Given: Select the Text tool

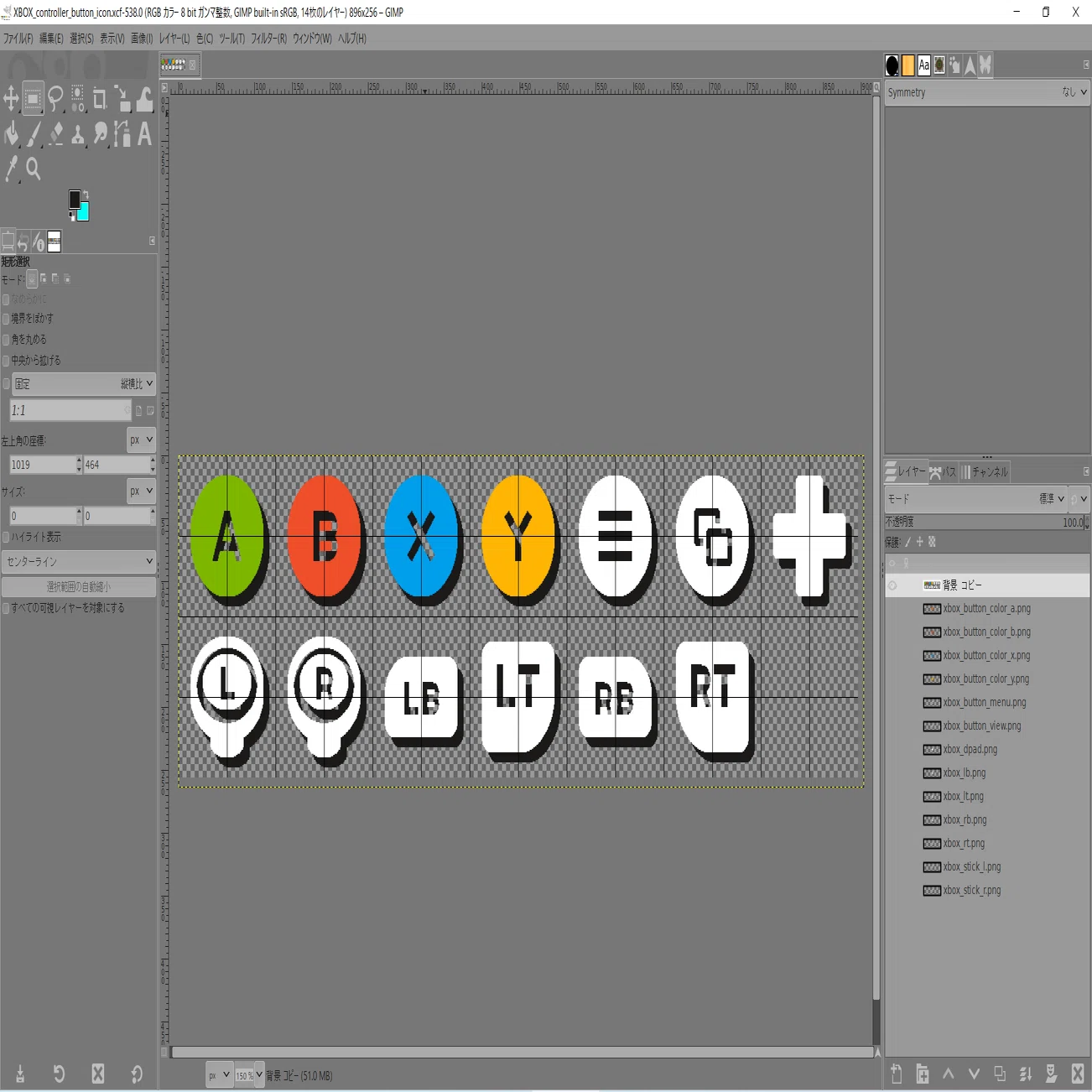Looking at the screenshot, I should tap(144, 133).
